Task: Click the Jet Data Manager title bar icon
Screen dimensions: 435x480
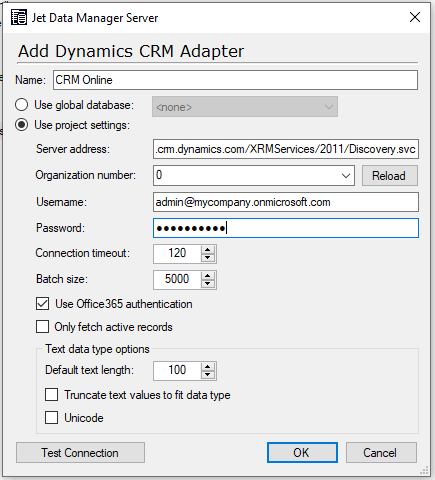Action: 19,17
